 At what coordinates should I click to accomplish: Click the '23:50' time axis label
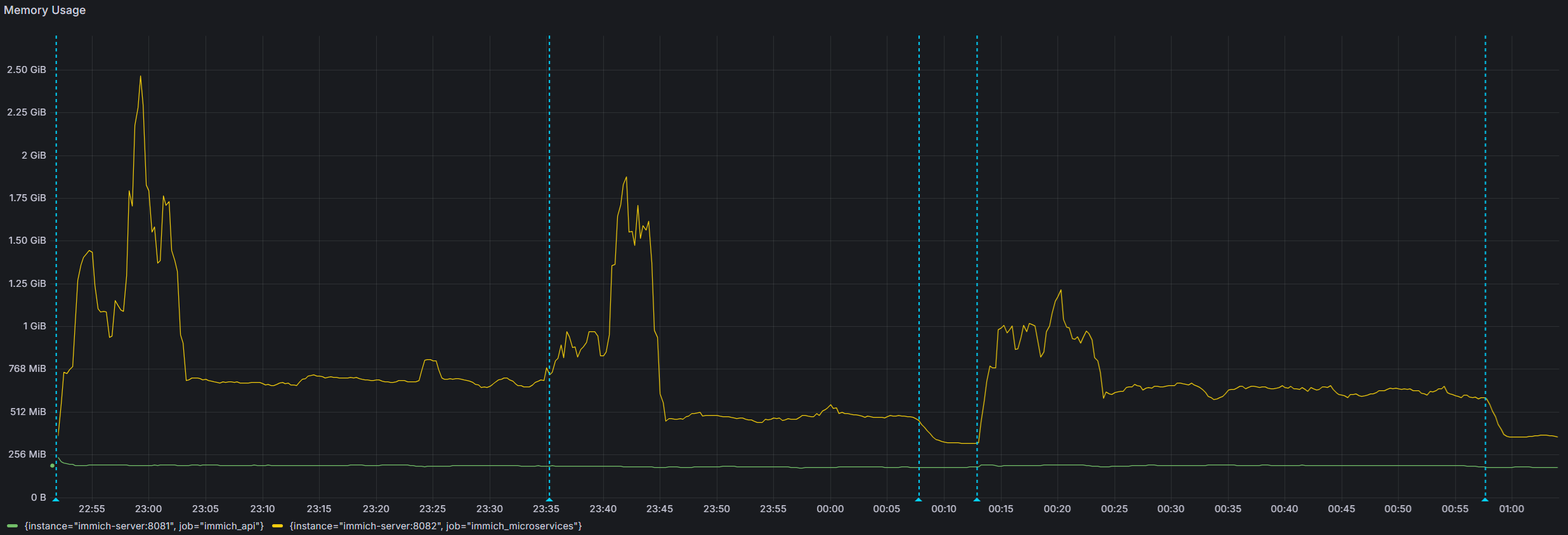[x=717, y=509]
